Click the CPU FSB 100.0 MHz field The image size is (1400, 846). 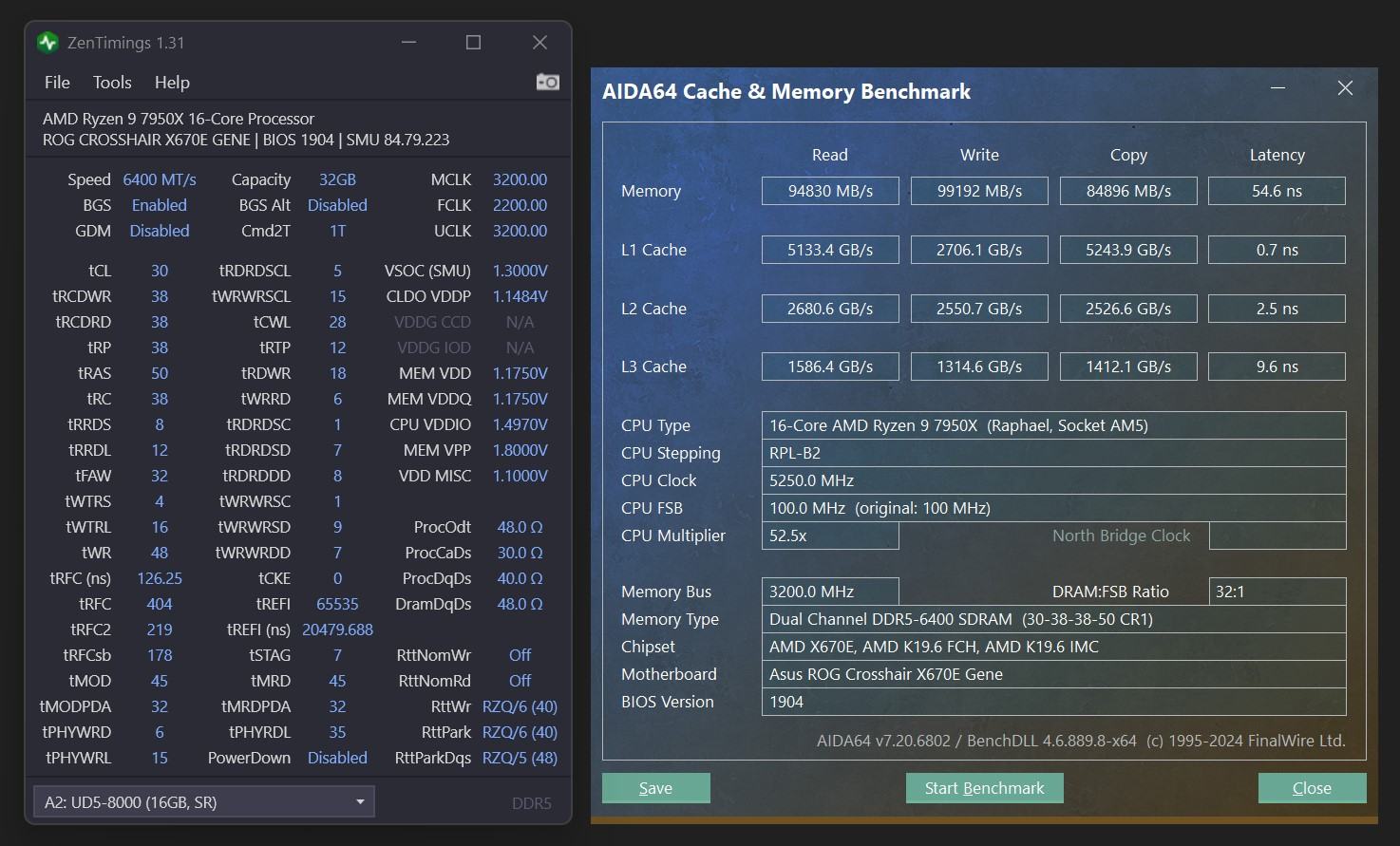(x=1053, y=508)
